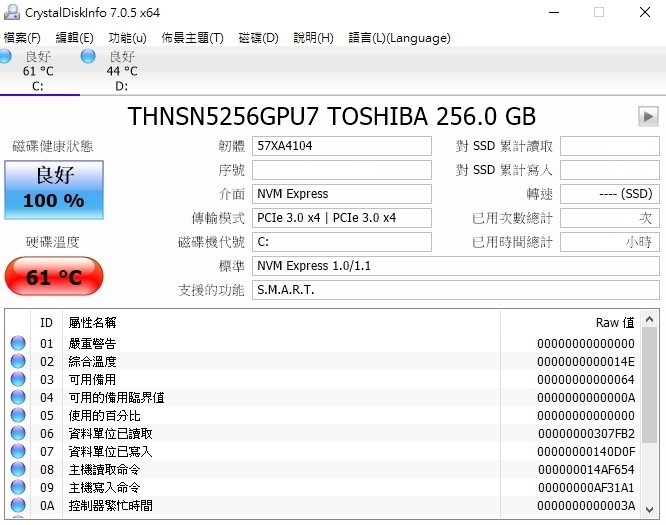The height and width of the screenshot is (525, 666).
Task: Open the 功能(u) menu
Action: click(x=127, y=38)
